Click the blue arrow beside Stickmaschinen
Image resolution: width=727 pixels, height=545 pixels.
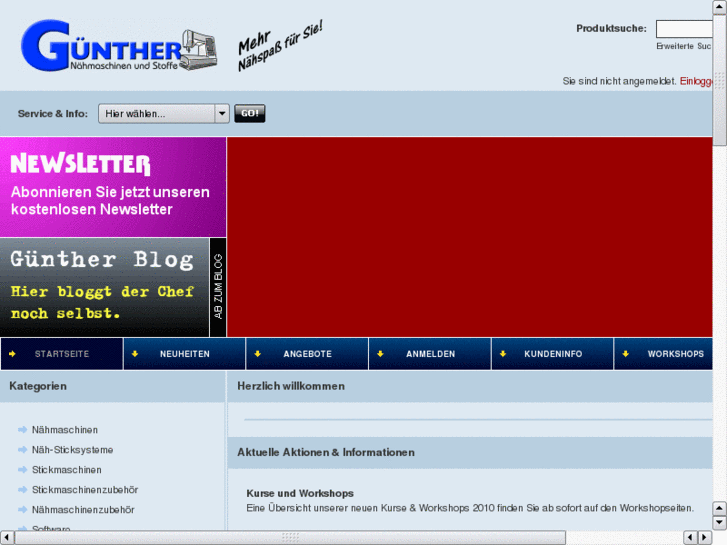pyautogui.click(x=22, y=470)
